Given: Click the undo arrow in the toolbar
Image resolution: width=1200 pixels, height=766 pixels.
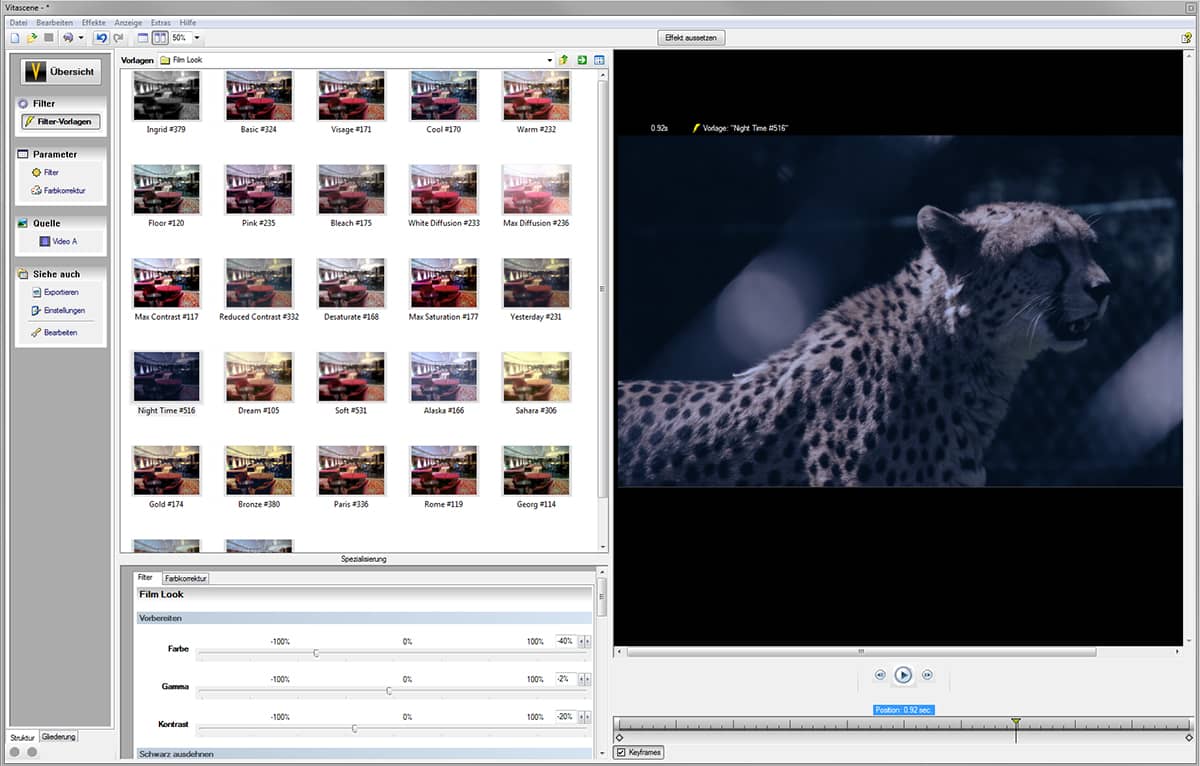Looking at the screenshot, I should click(101, 38).
